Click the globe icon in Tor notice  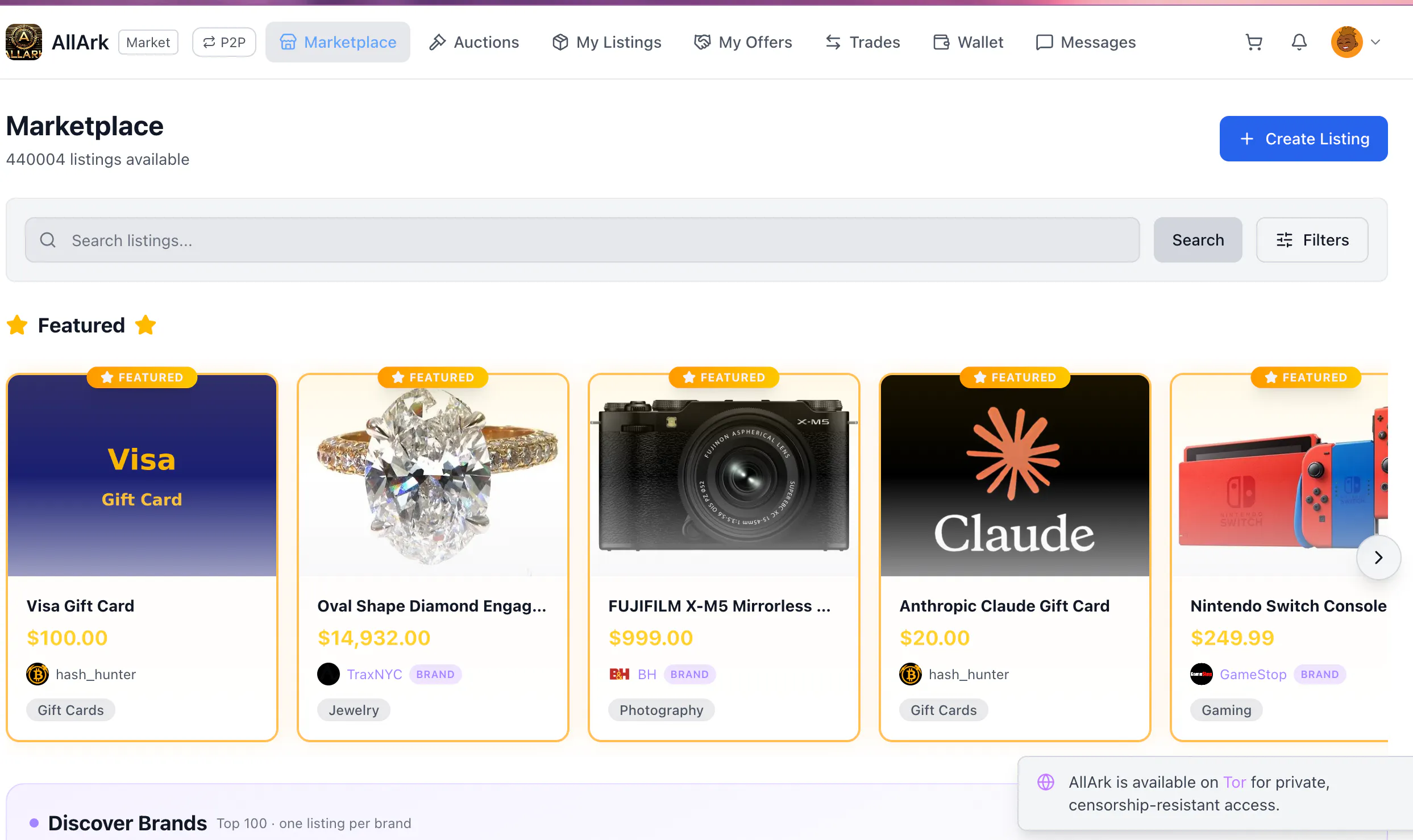click(1046, 782)
